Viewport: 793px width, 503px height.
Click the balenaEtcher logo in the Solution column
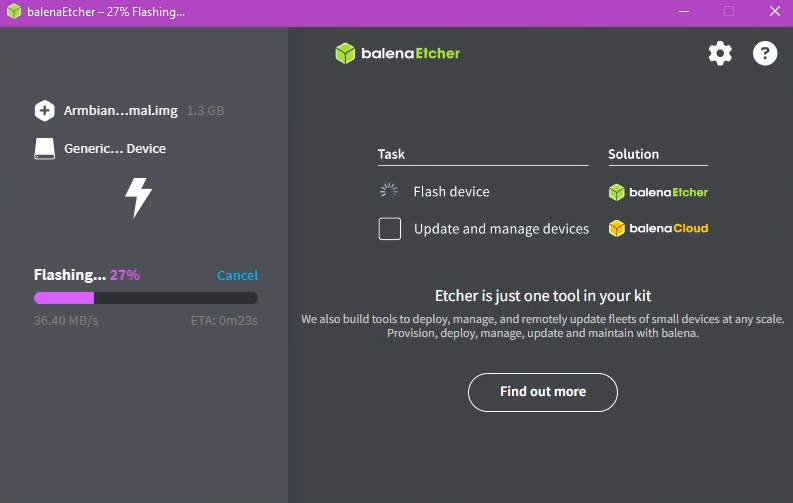pyautogui.click(x=658, y=192)
